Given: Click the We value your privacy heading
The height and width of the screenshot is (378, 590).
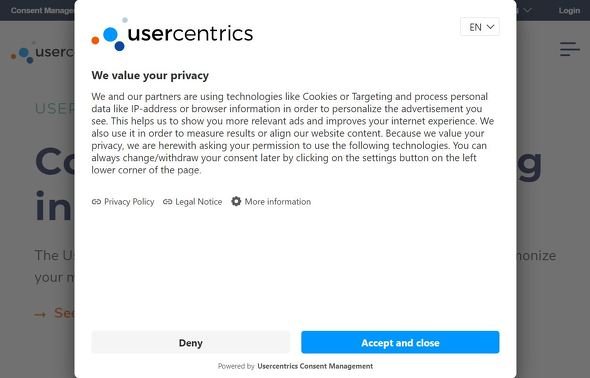Looking at the screenshot, I should coord(150,76).
